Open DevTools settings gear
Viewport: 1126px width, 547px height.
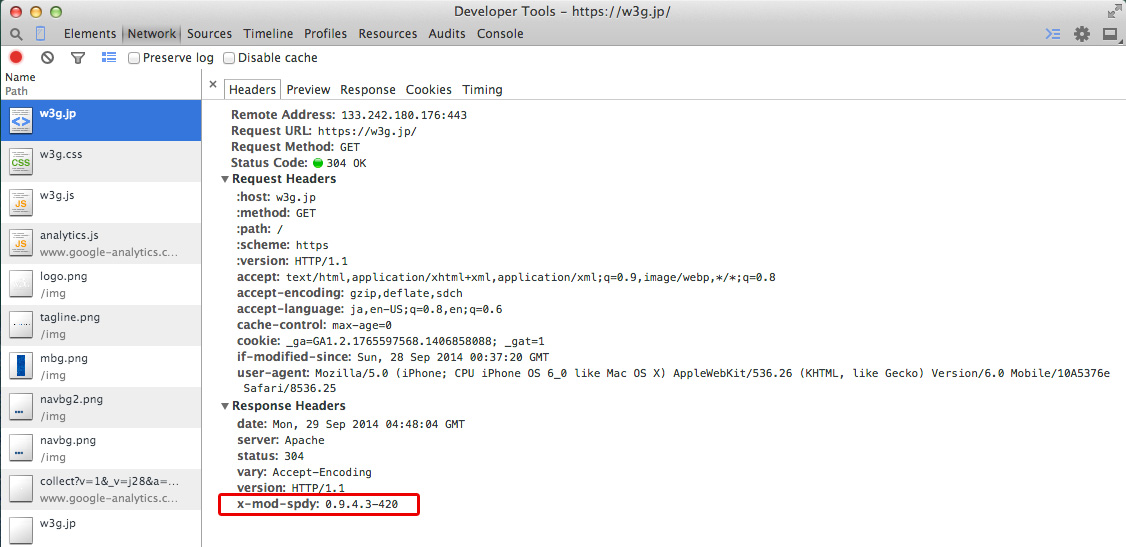click(x=1081, y=34)
